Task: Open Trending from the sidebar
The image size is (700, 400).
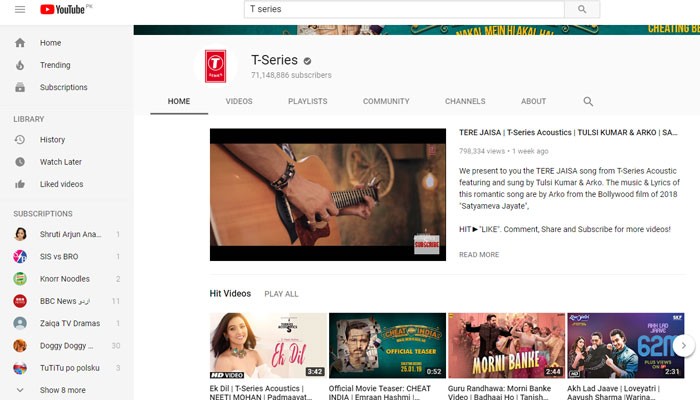Action: (55, 65)
